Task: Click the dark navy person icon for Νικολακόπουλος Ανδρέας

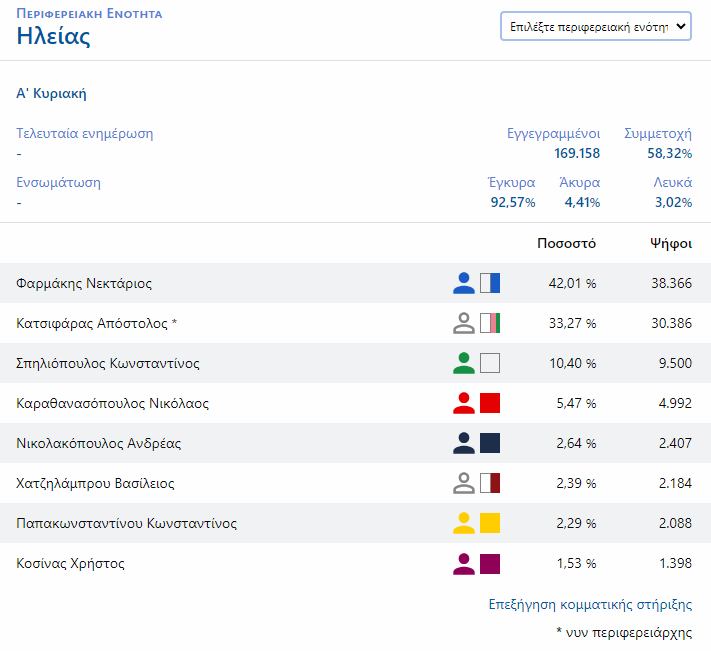Action: (463, 443)
